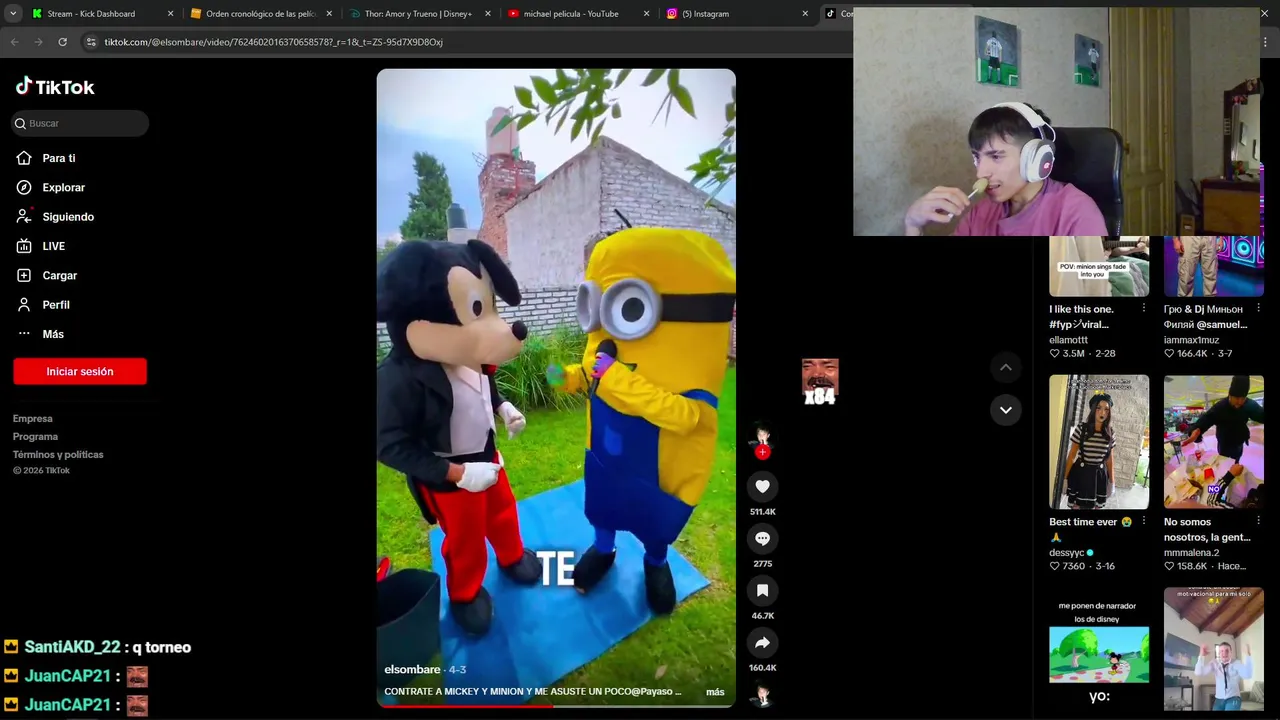Click the sound disc avatar icon
1280x720 pixels.
[x=762, y=694]
